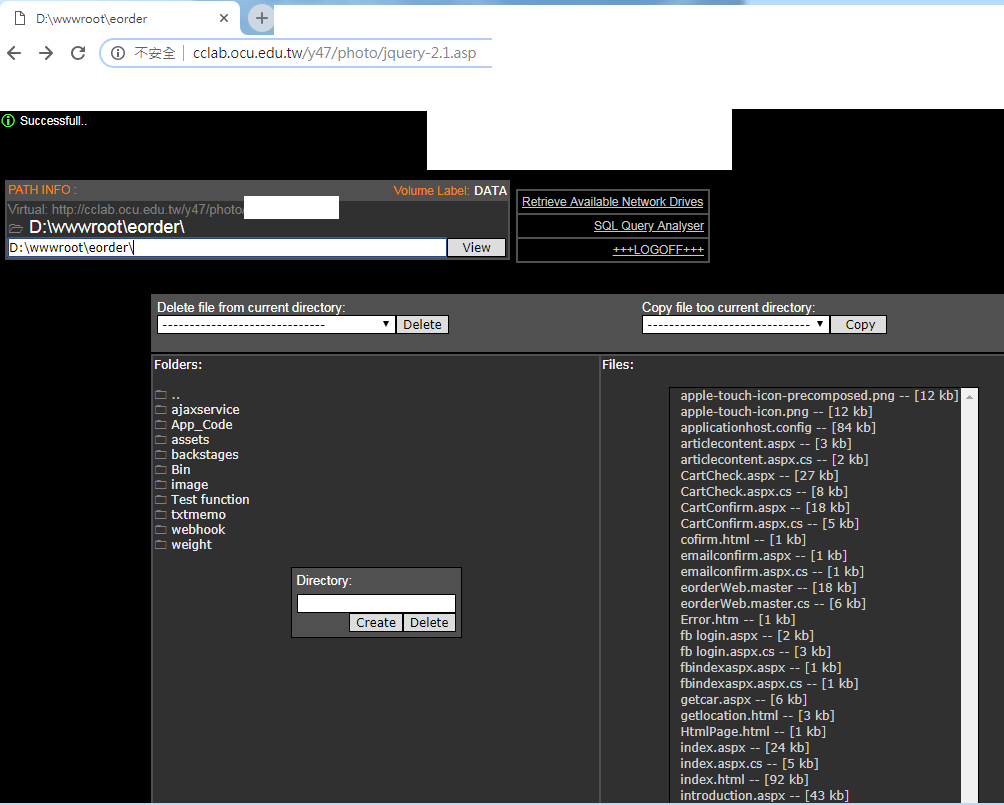Click the path input field with D:\wwwroot\eorder\
This screenshot has width=1004, height=805.
point(227,248)
